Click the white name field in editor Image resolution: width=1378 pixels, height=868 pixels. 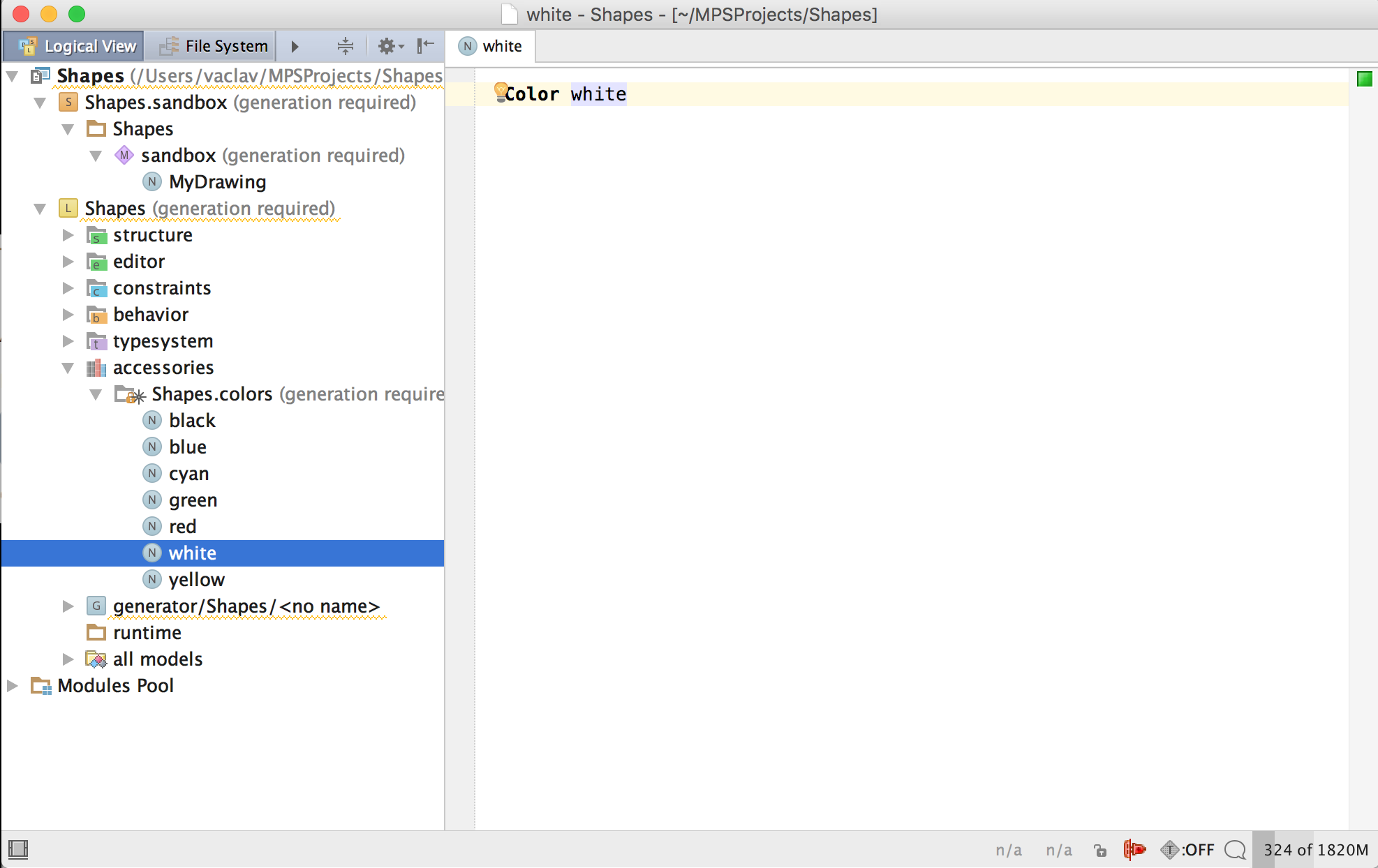(598, 94)
